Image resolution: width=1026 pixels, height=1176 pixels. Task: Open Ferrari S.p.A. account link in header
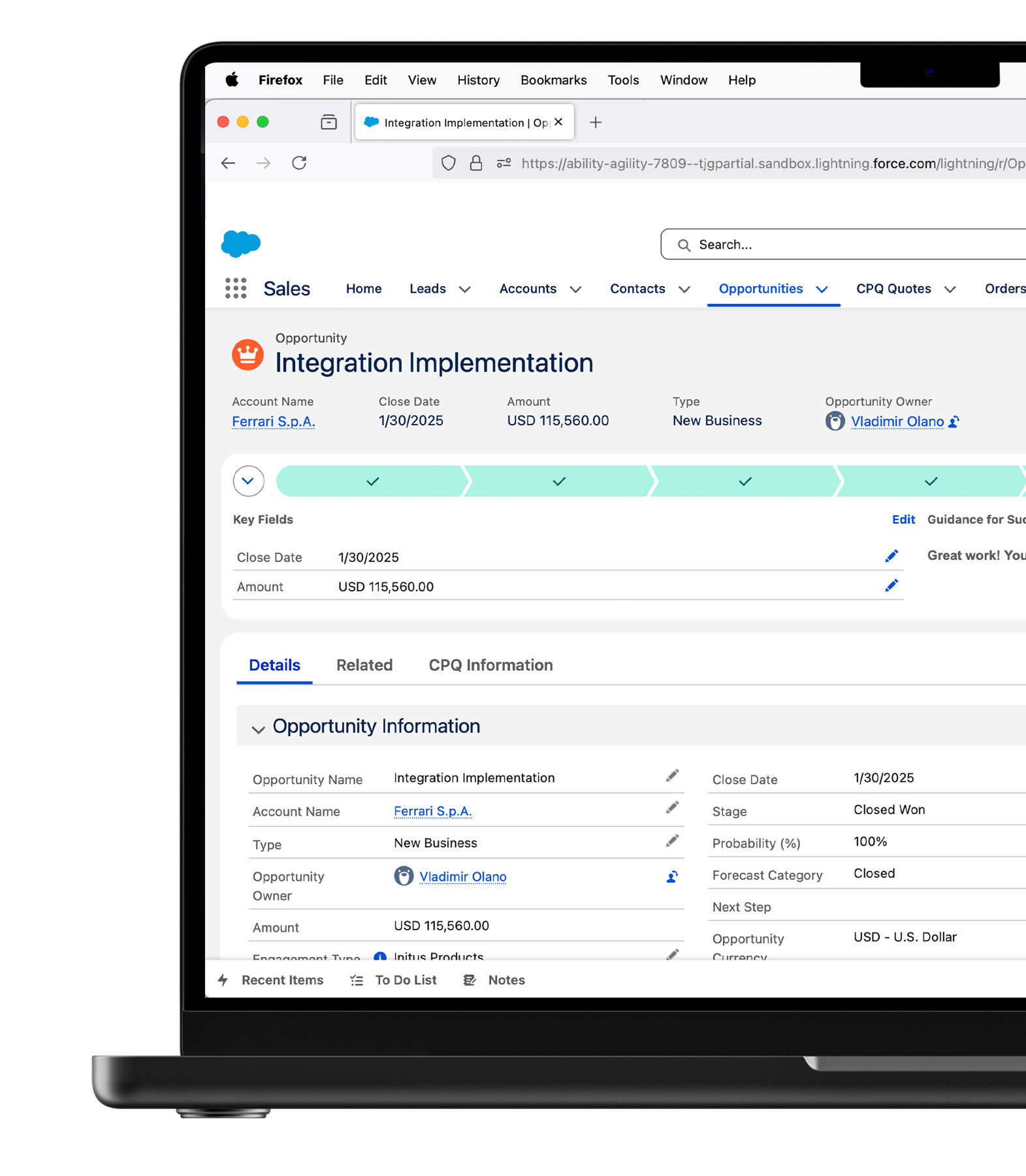point(274,422)
